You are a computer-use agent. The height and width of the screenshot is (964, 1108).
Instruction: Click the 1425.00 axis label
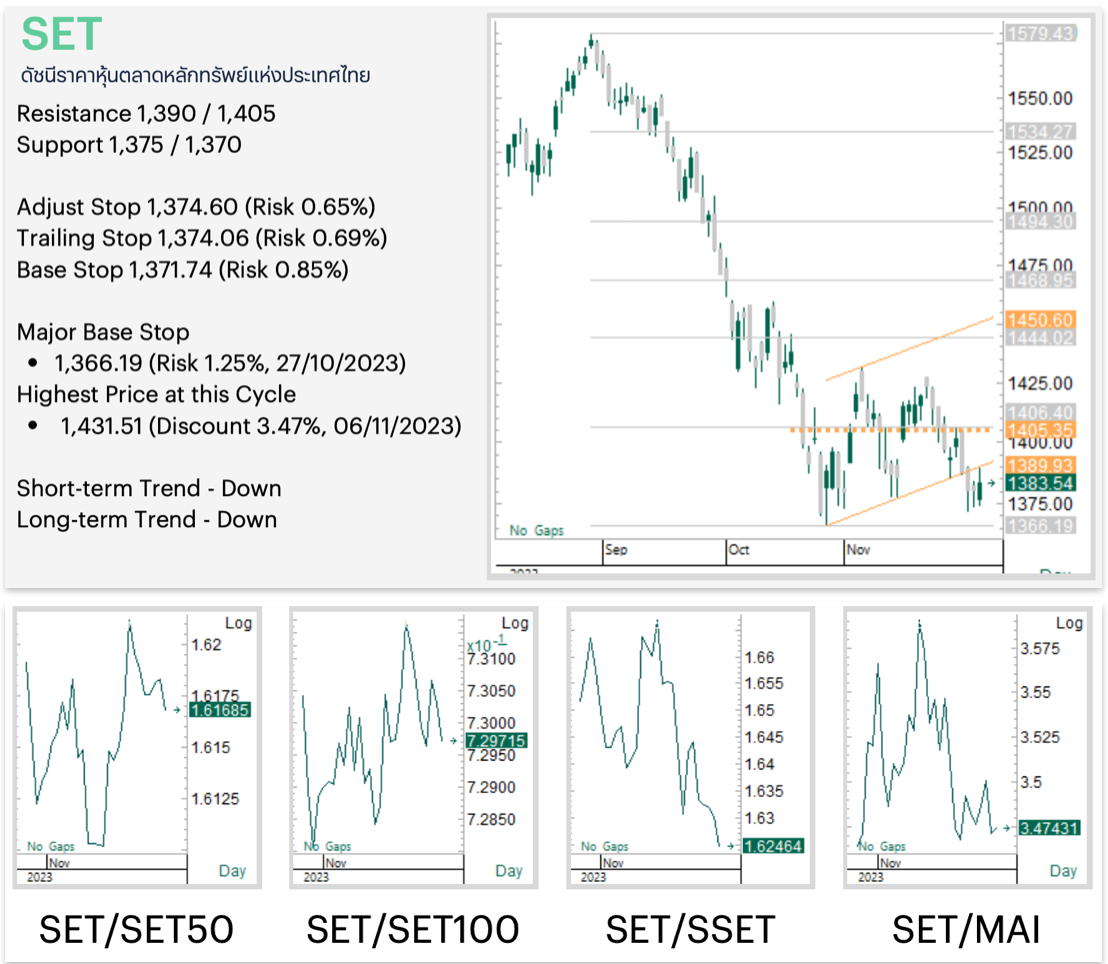point(1040,384)
